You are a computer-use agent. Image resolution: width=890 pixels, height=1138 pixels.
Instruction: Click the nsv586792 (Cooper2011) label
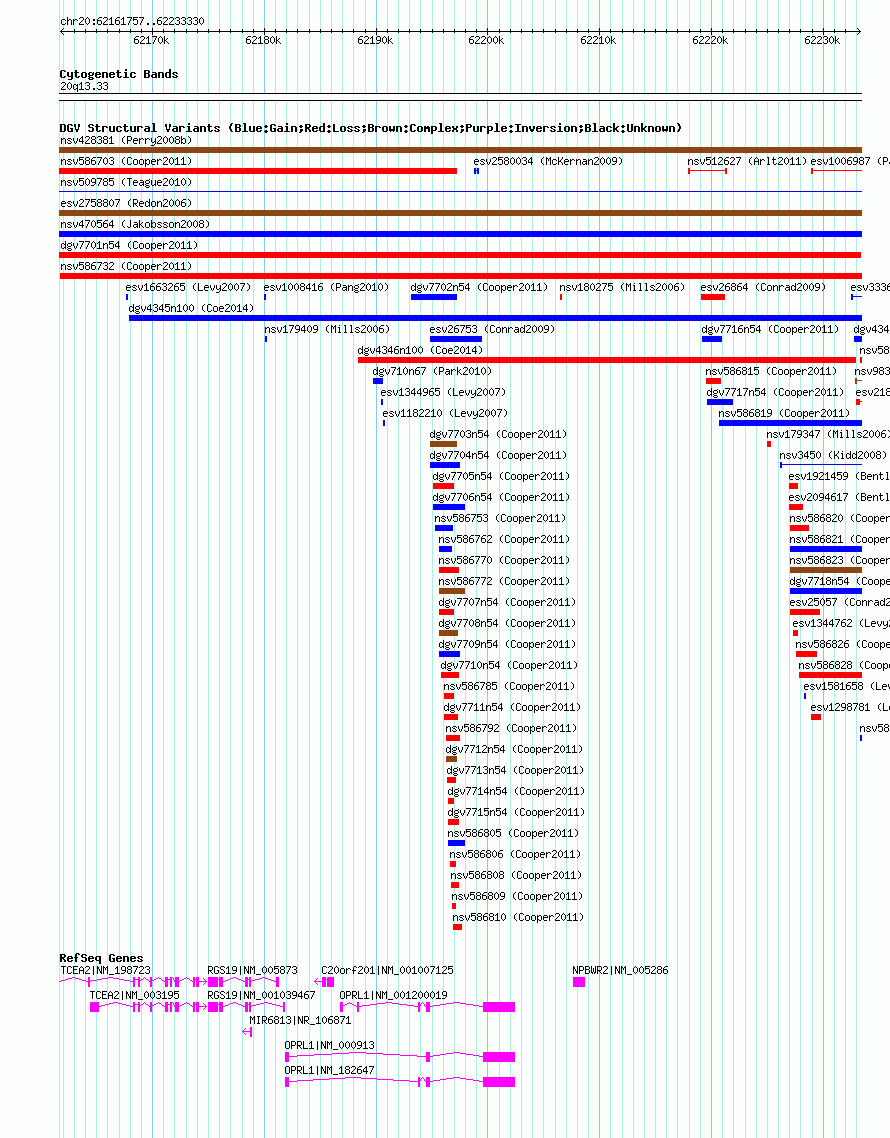511,729
